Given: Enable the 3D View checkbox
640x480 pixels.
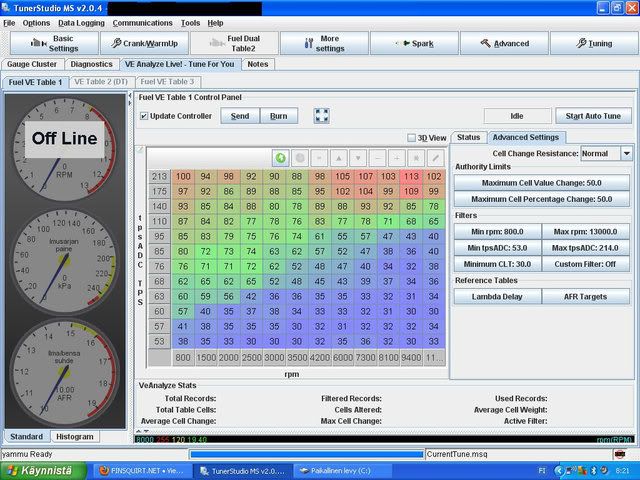Looking at the screenshot, I should [x=411, y=138].
